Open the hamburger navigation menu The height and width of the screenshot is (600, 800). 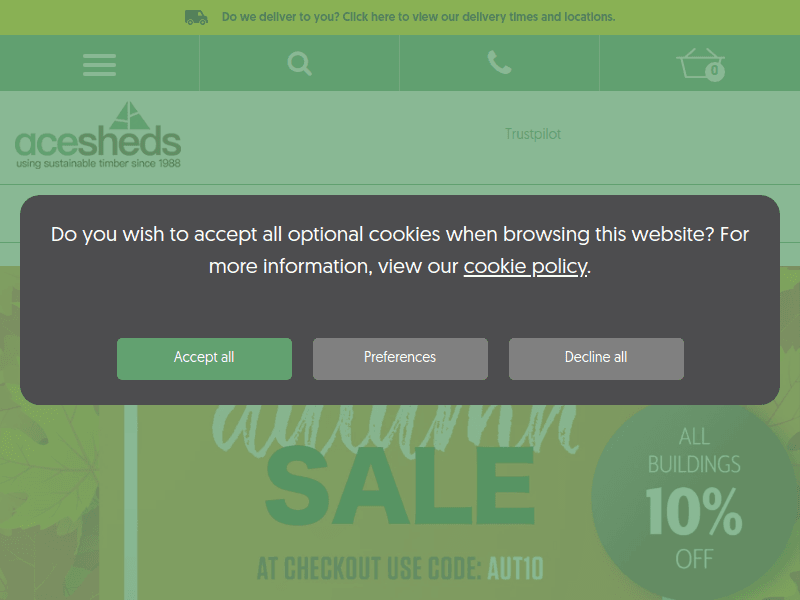(99, 64)
